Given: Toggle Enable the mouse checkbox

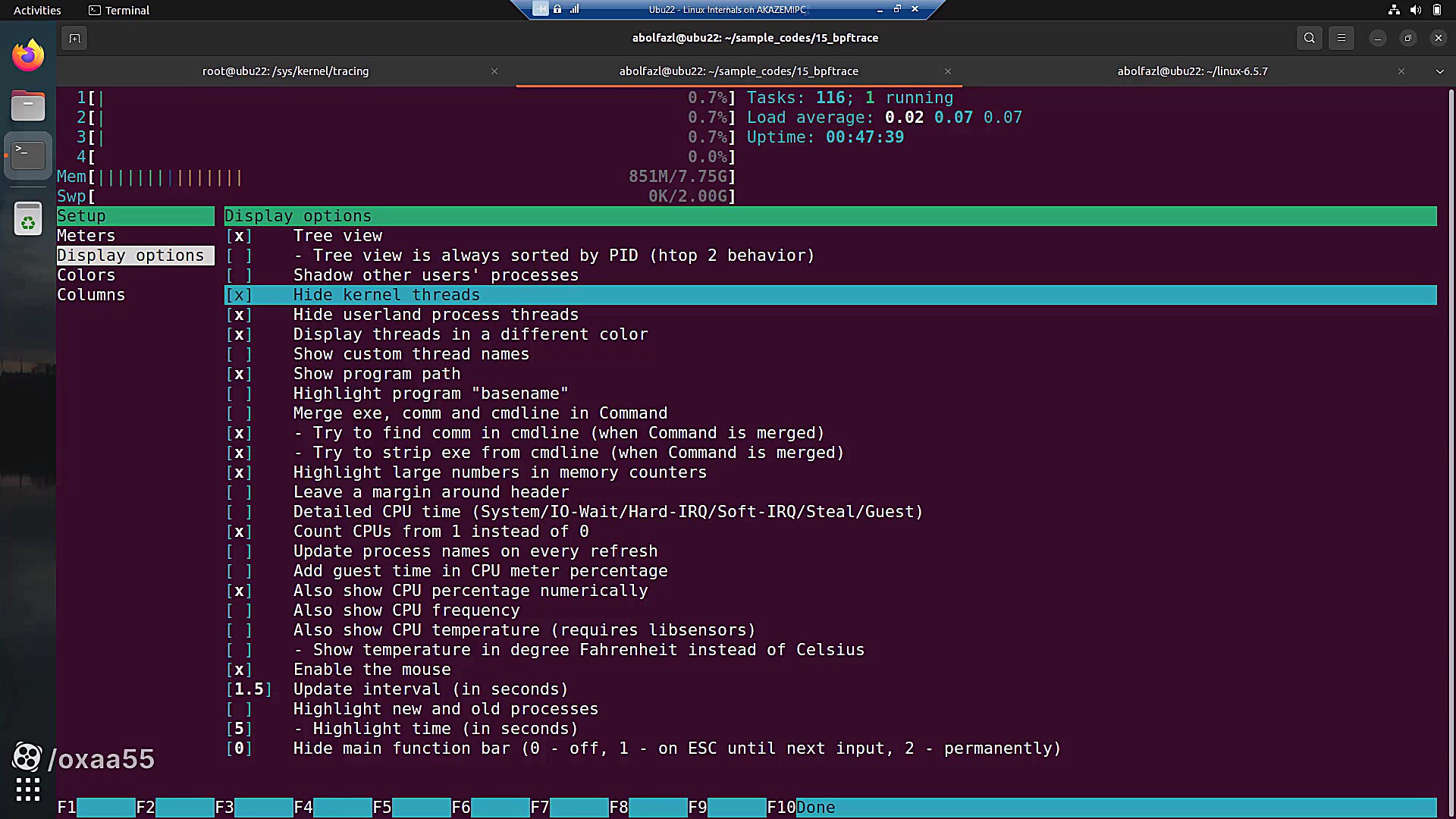Looking at the screenshot, I should [239, 670].
